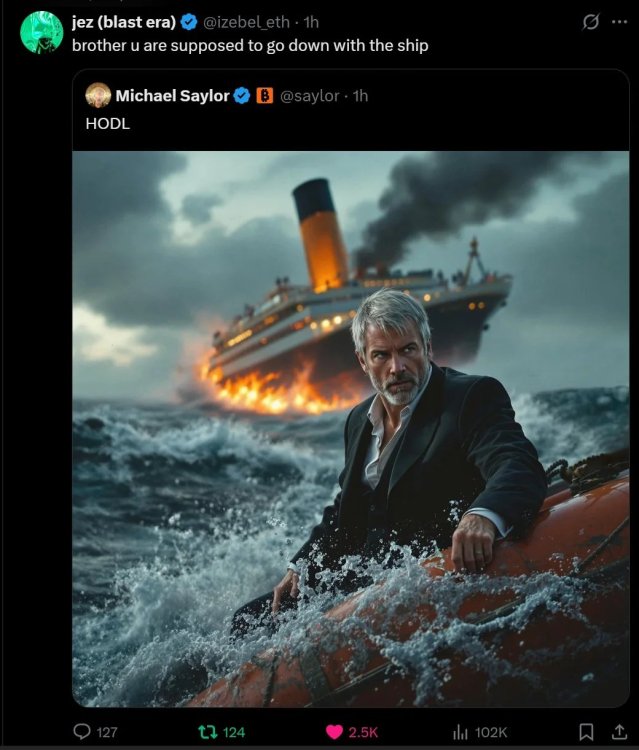Open the @saylor handle link
This screenshot has width=639, height=750.
click(309, 96)
